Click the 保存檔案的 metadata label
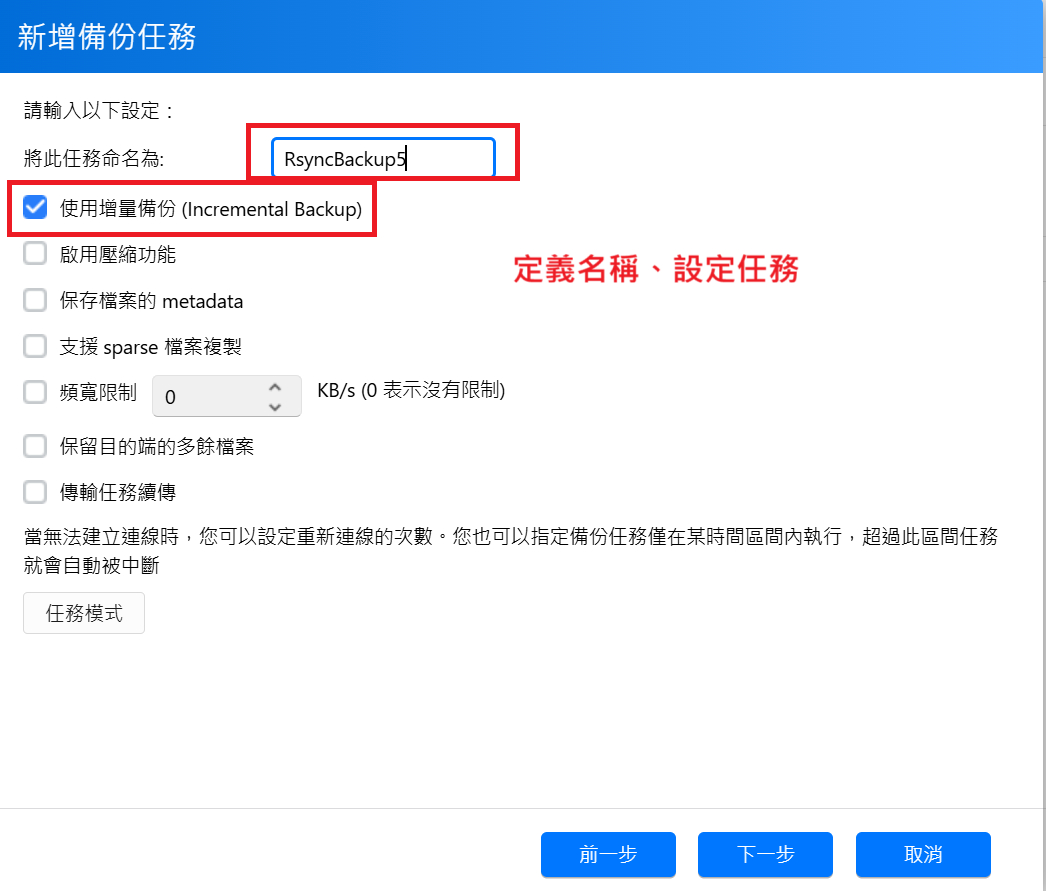The image size is (1046, 891). pyautogui.click(x=151, y=301)
